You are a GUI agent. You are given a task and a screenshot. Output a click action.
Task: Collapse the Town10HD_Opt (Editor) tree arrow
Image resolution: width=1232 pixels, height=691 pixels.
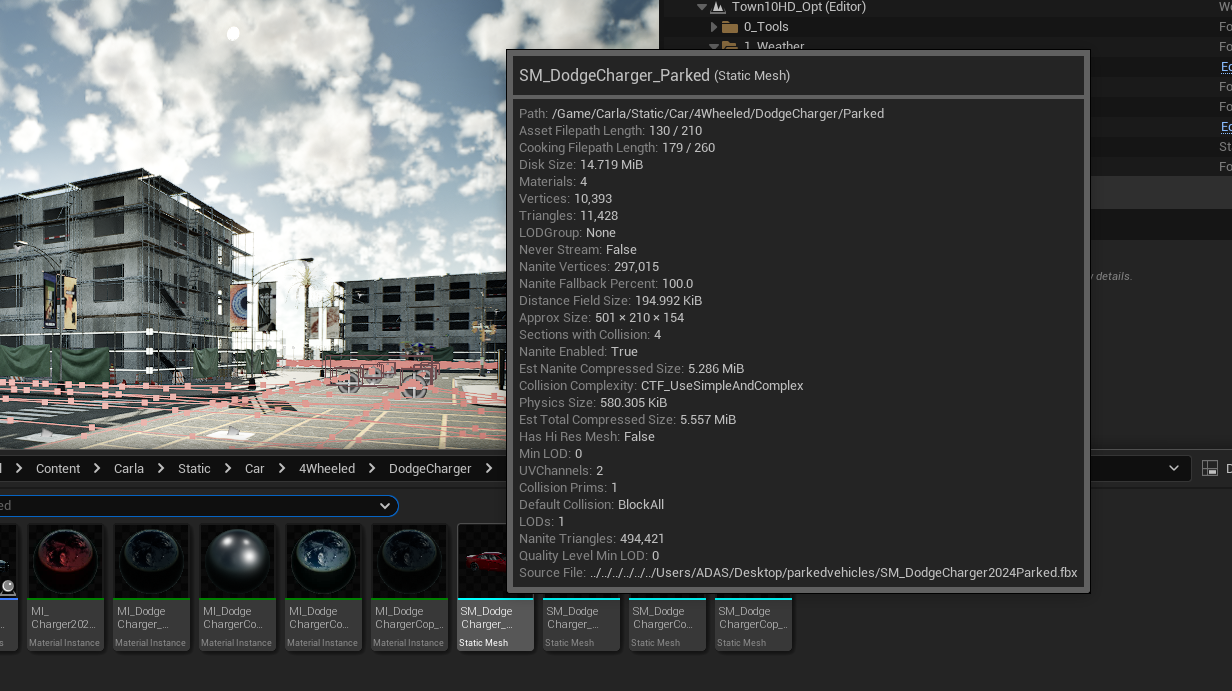[x=701, y=7]
